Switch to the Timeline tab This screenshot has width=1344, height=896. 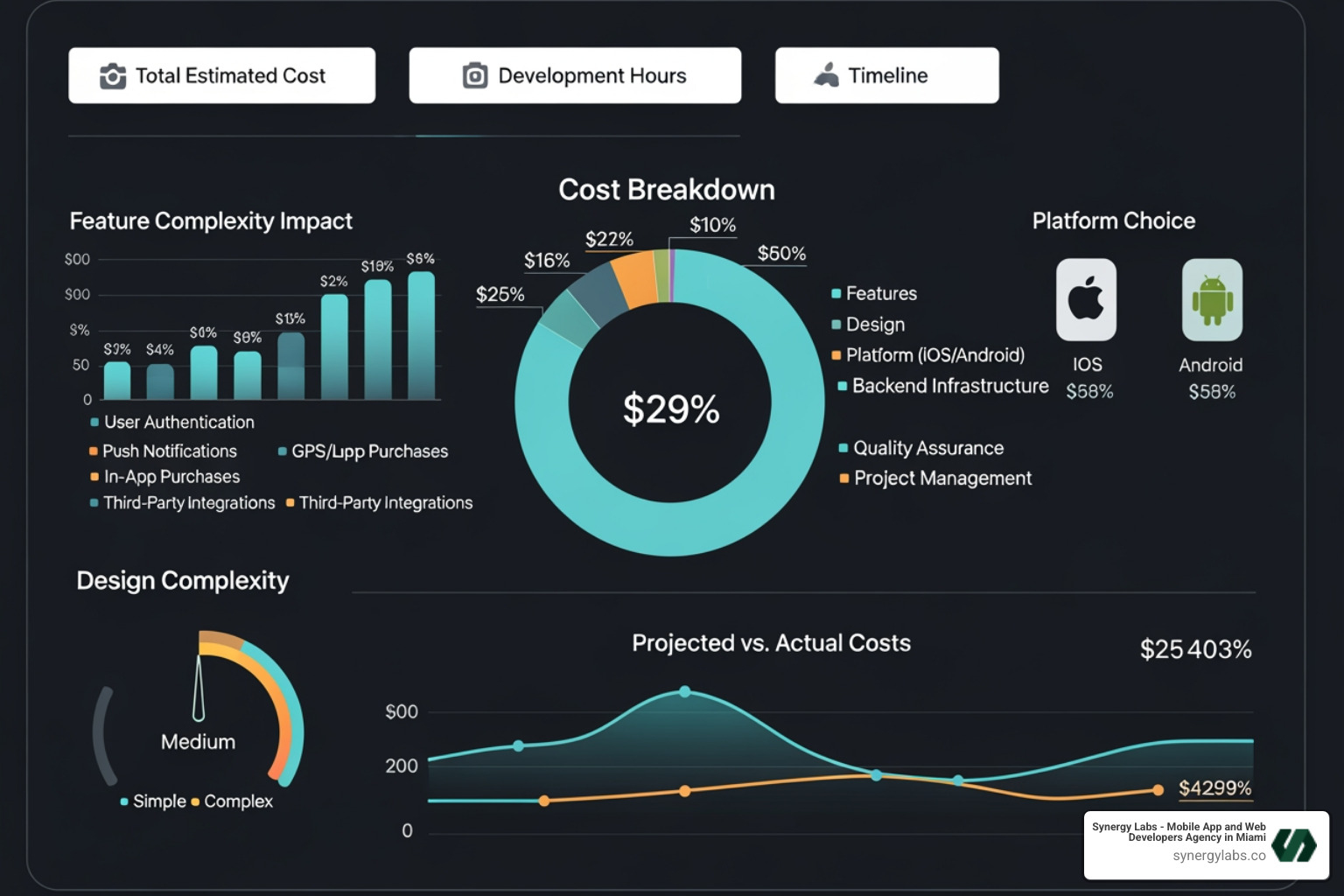[886, 75]
